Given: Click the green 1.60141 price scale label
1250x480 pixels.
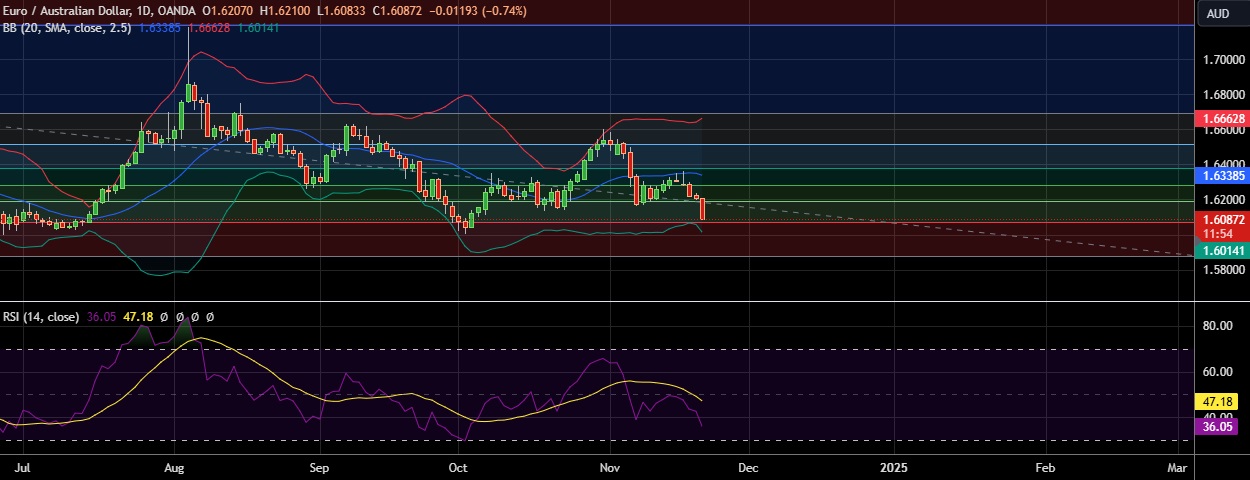Looking at the screenshot, I should click(x=1223, y=253).
